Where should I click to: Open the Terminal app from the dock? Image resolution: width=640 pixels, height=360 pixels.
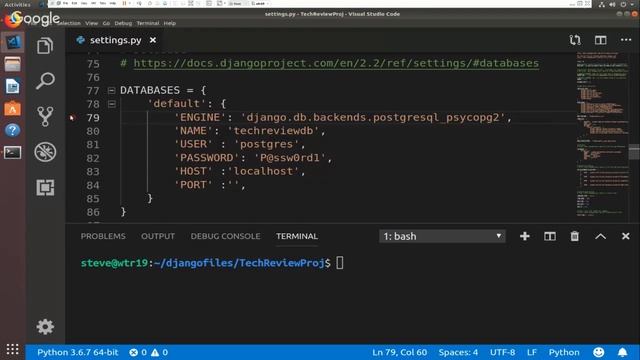pyautogui.click(x=12, y=153)
